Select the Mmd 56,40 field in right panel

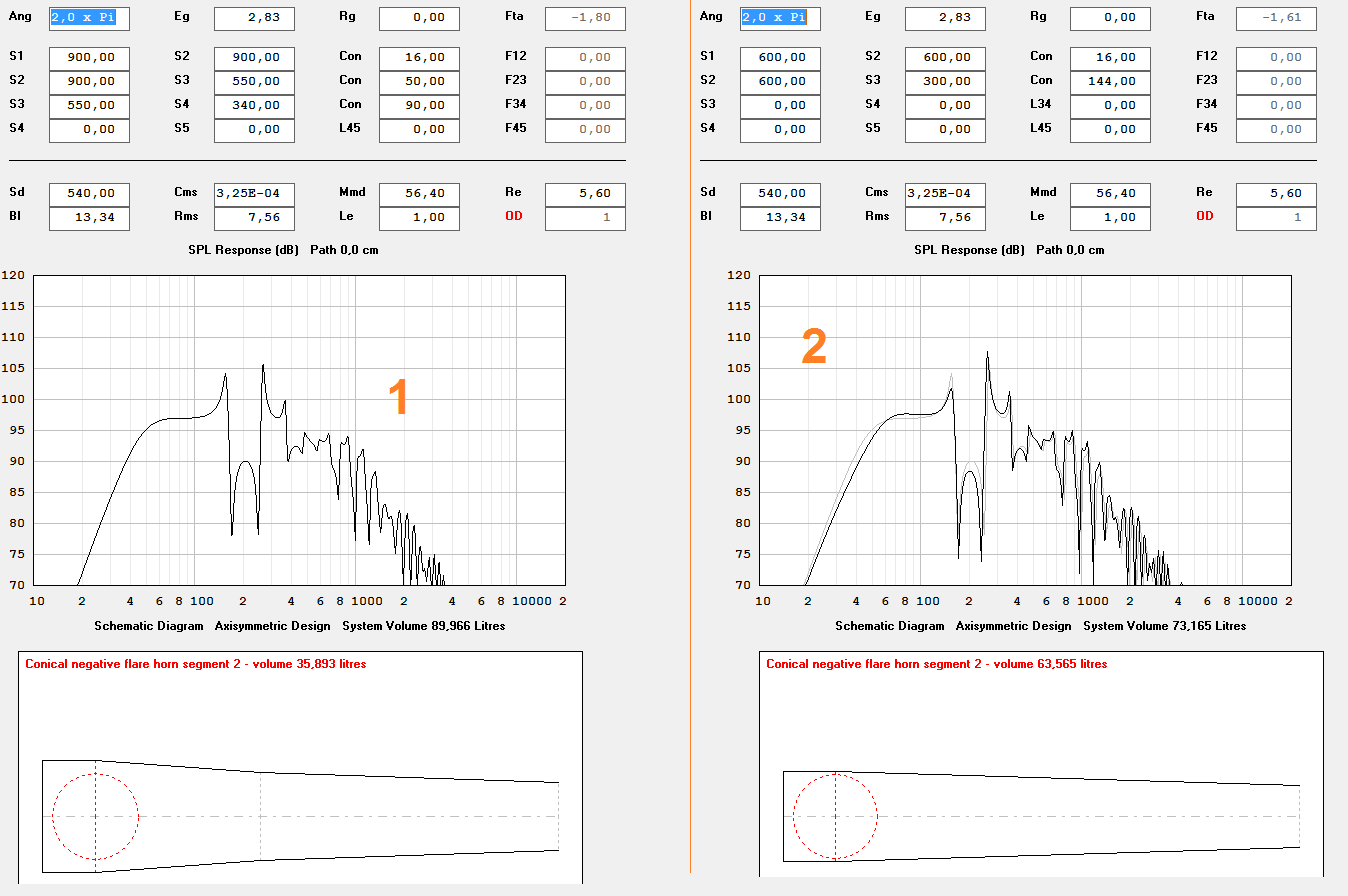1110,194
